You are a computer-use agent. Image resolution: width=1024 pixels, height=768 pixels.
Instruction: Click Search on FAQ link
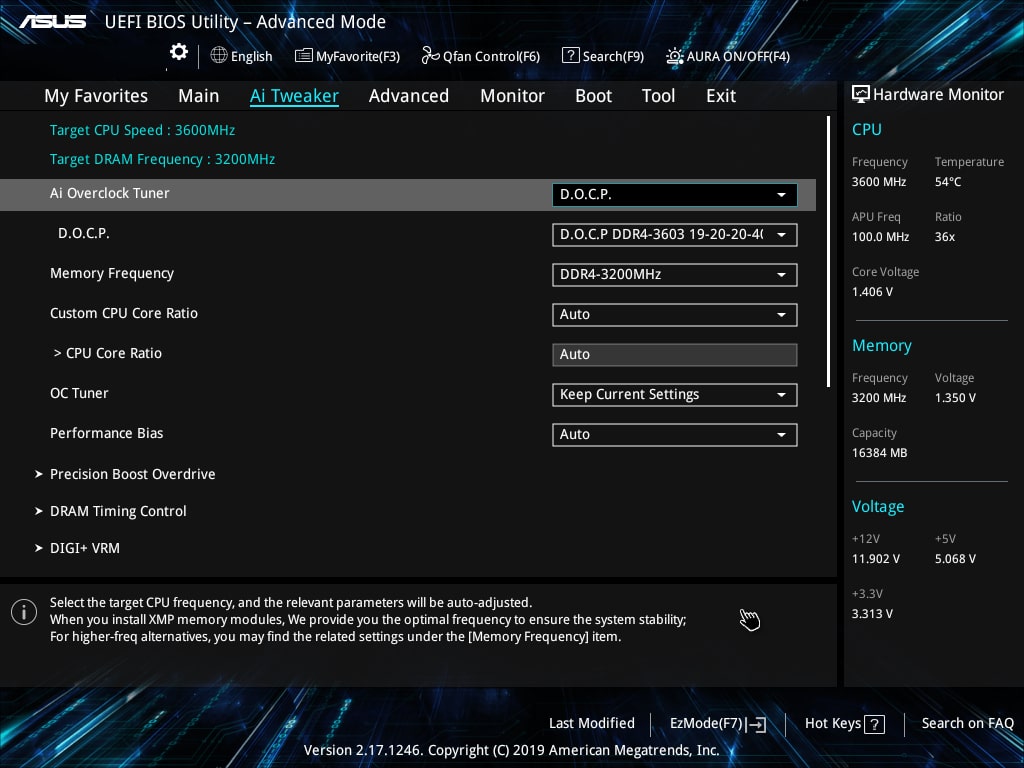[967, 724]
